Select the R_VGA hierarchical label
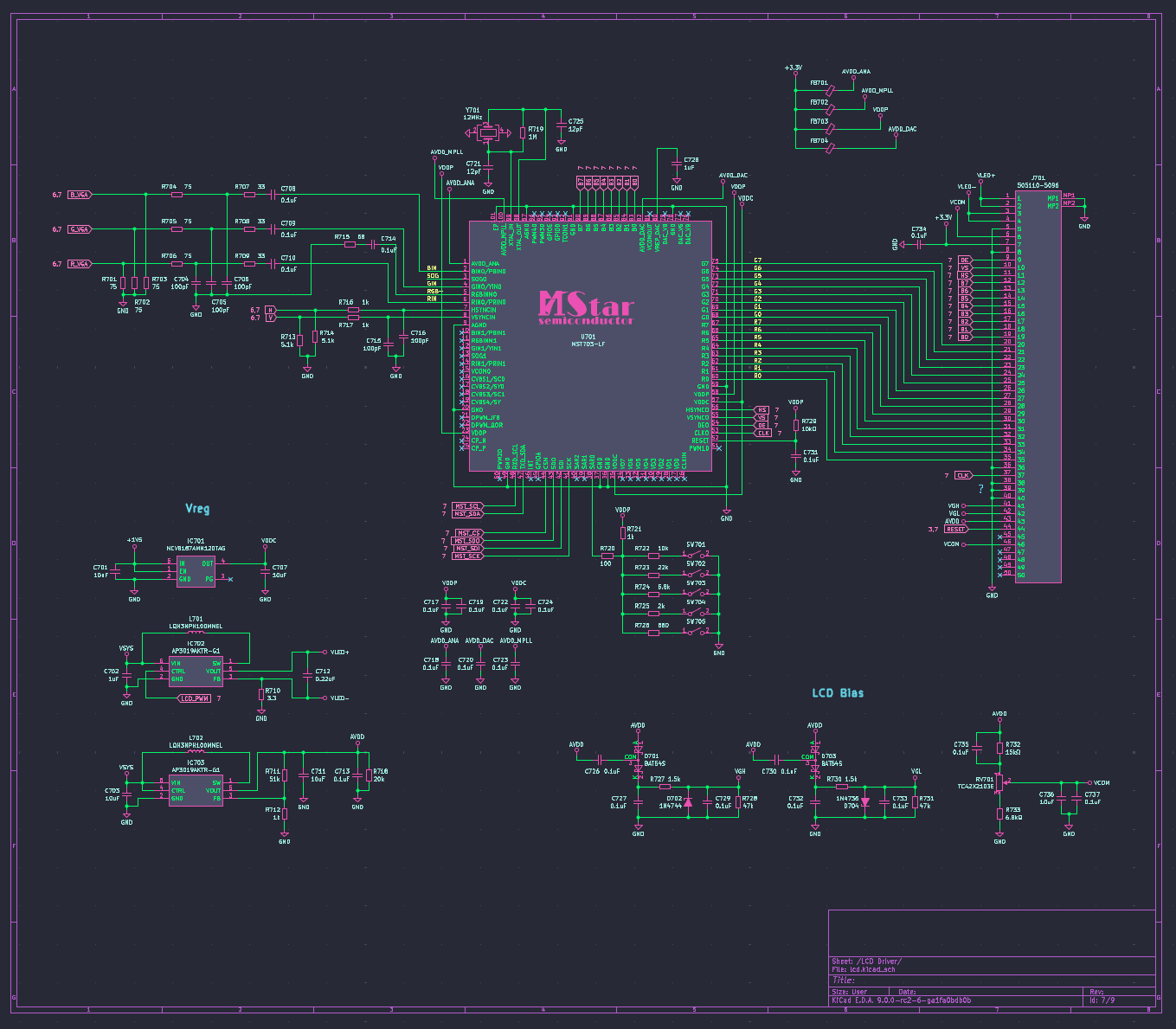This screenshot has height=1029, width=1176. click(x=79, y=264)
